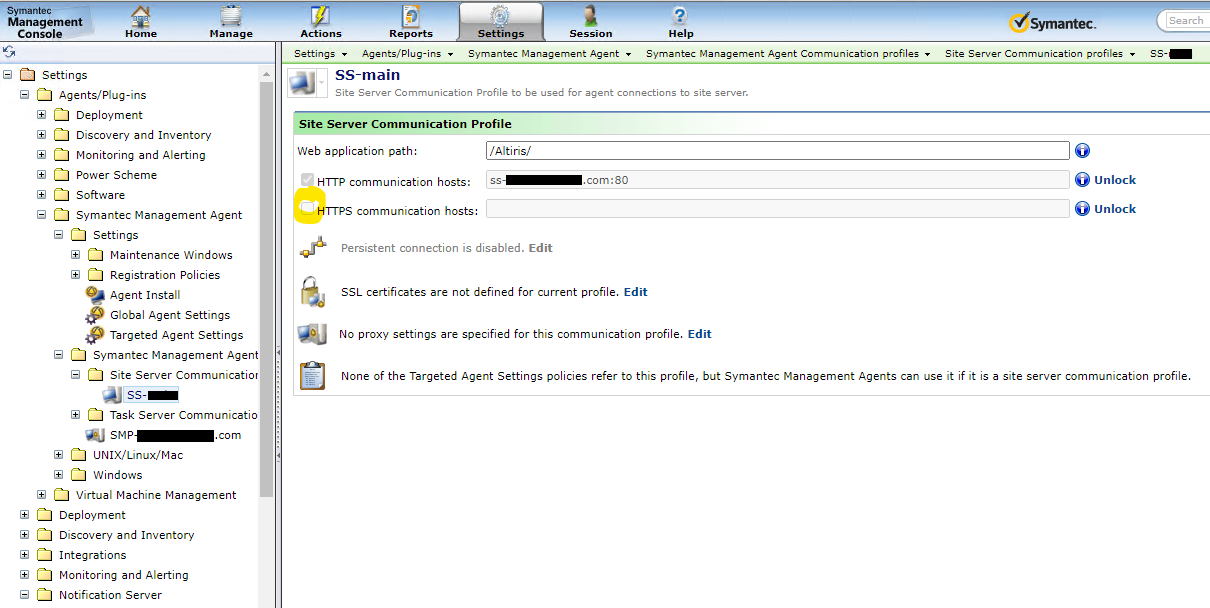
Task: Click the info icon beside Web application path
Action: (x=1082, y=151)
